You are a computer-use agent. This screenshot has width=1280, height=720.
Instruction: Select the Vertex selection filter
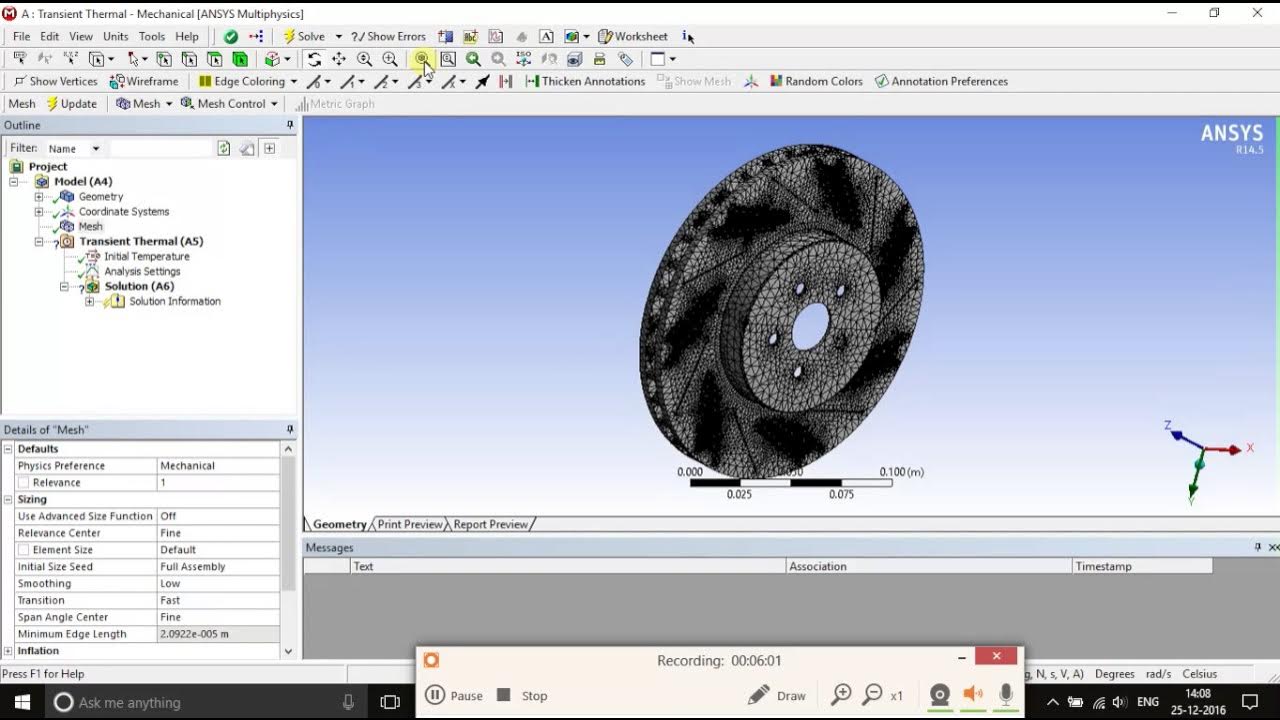click(164, 59)
